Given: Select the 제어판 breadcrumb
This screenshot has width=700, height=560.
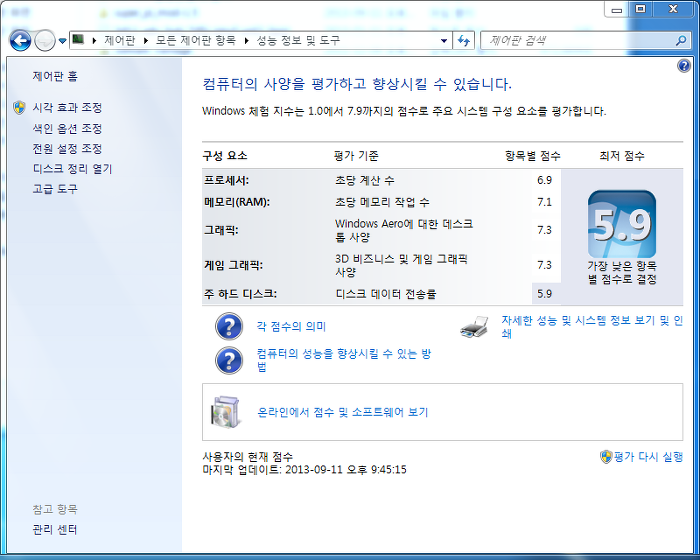Looking at the screenshot, I should (120, 41).
